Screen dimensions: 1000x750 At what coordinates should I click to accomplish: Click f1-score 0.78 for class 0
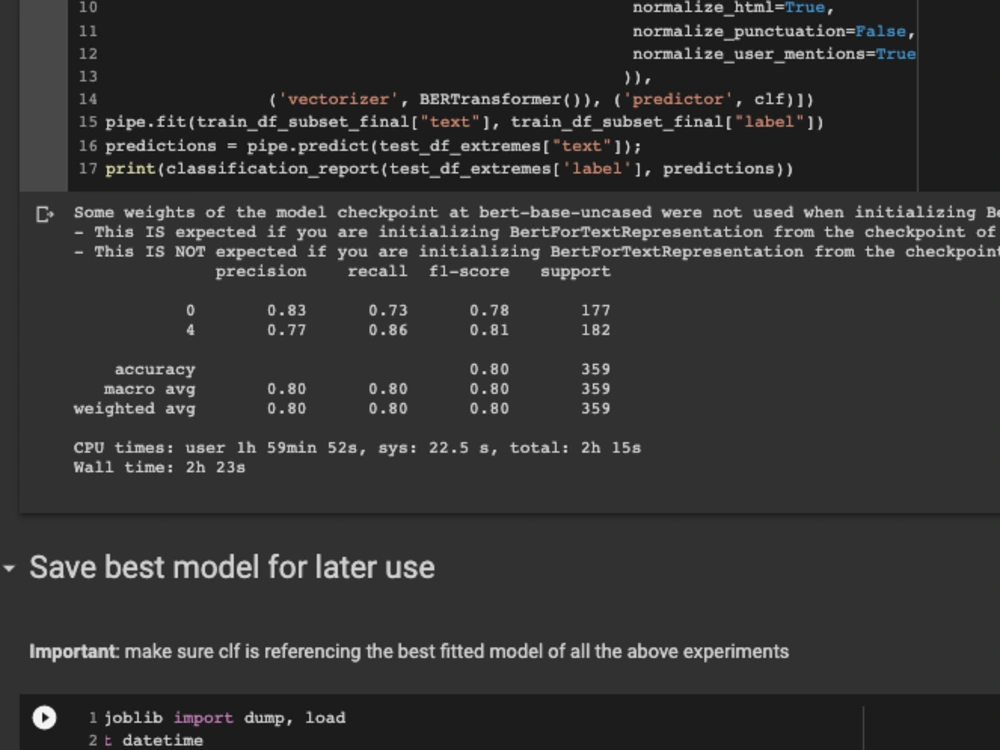489,311
